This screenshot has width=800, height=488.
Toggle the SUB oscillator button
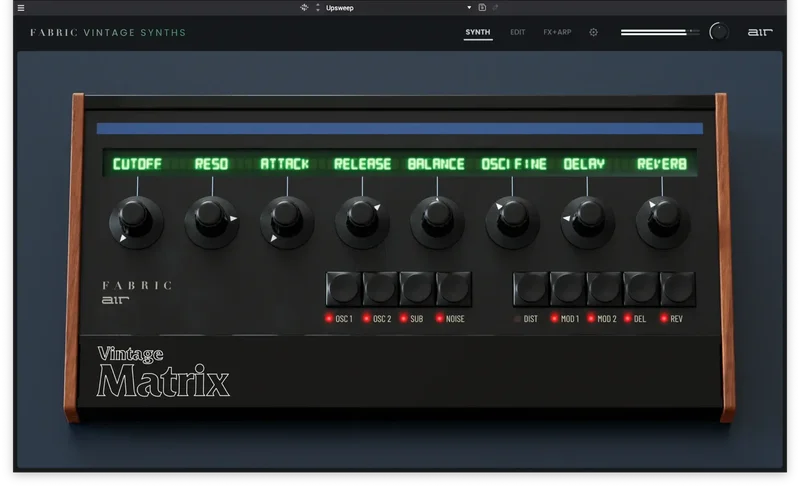tap(417, 289)
